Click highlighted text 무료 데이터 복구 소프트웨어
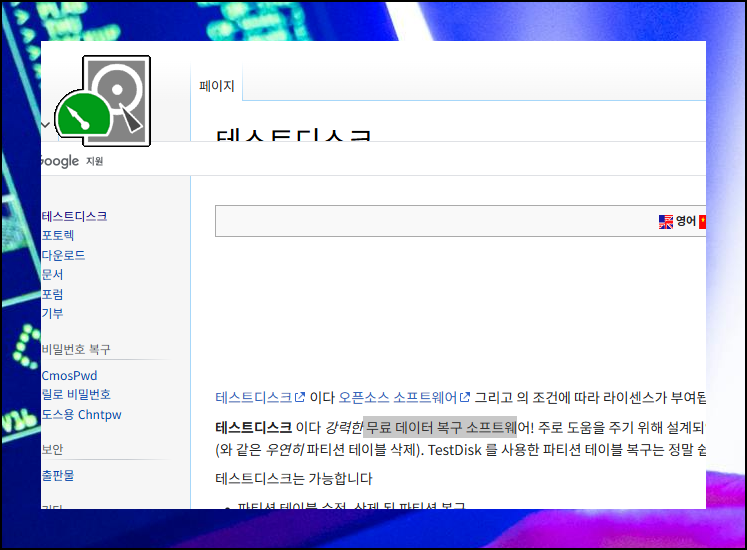This screenshot has width=747, height=550. 440,427
